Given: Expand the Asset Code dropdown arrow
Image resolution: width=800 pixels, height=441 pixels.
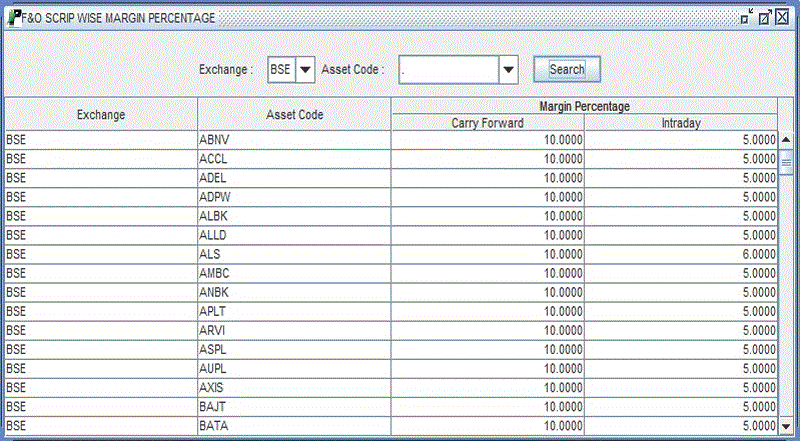Looking at the screenshot, I should click(x=508, y=70).
